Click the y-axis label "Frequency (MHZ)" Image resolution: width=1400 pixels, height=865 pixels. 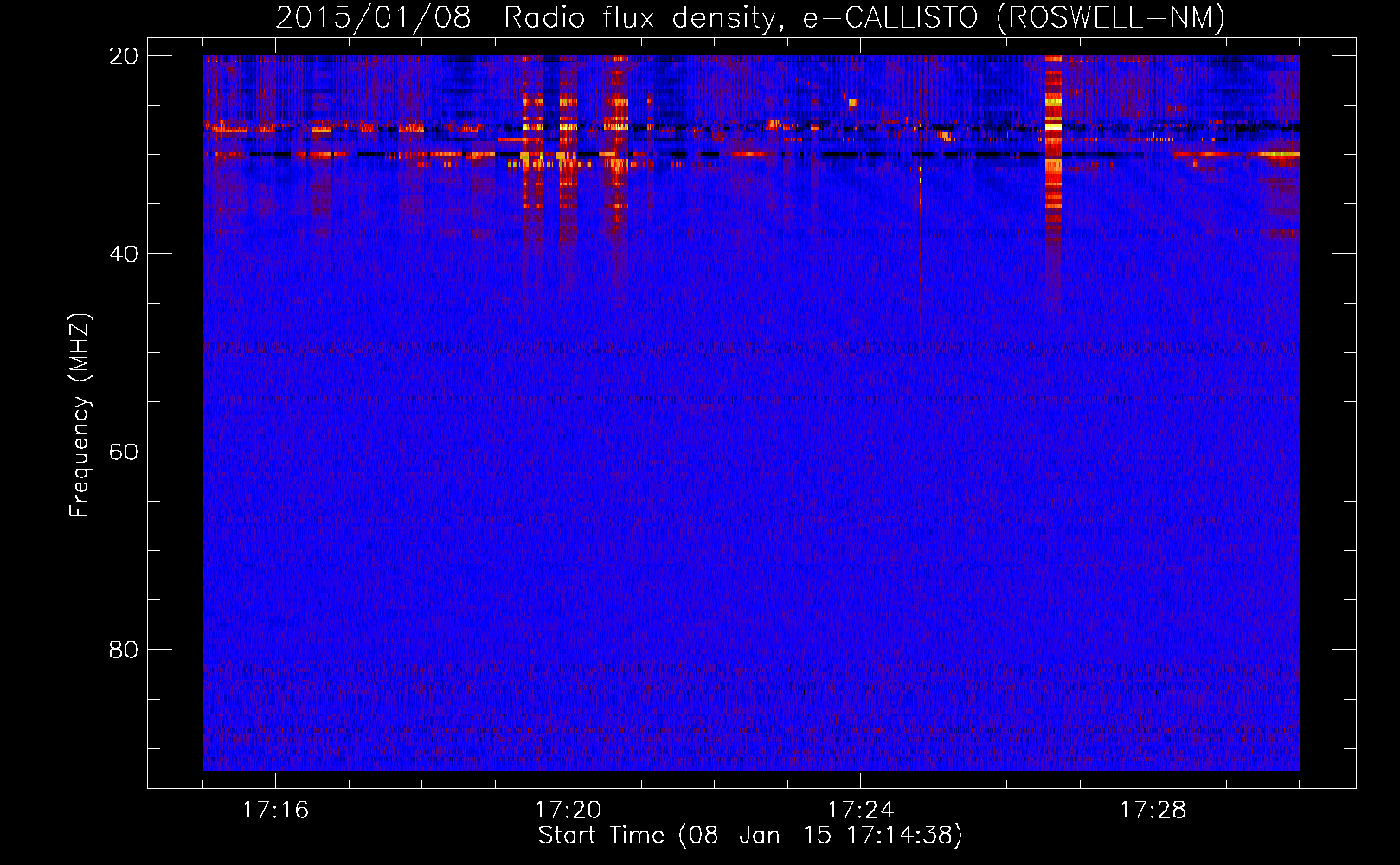pyautogui.click(x=80, y=415)
